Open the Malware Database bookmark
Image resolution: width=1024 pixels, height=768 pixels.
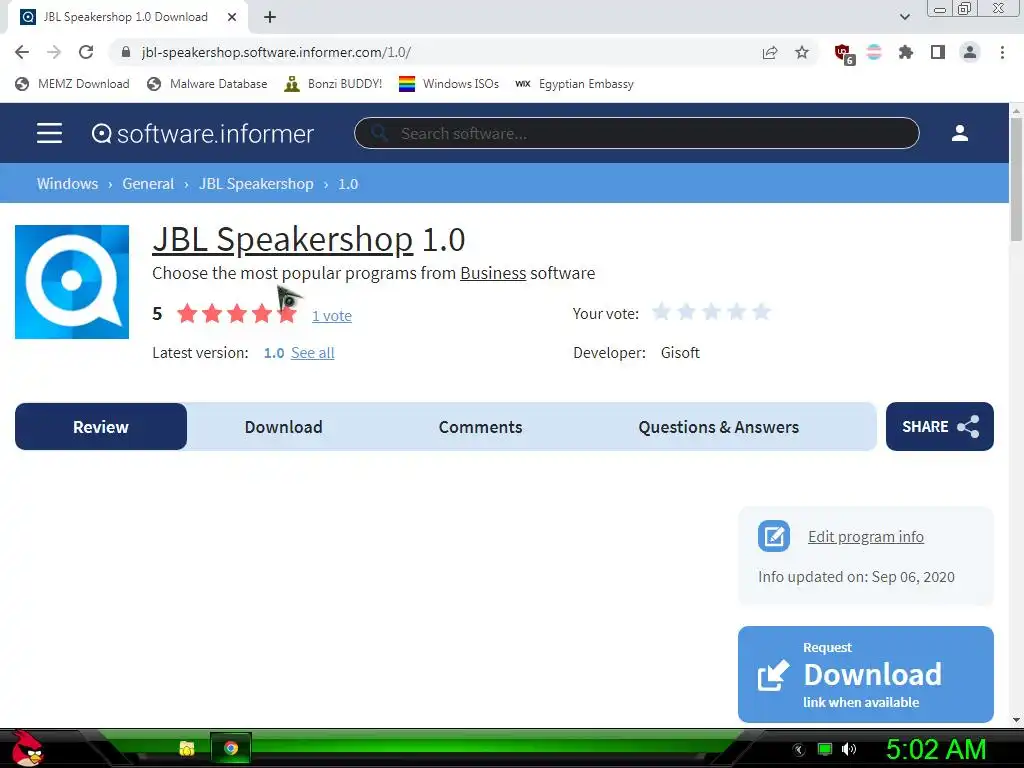pyautogui.click(x=207, y=84)
